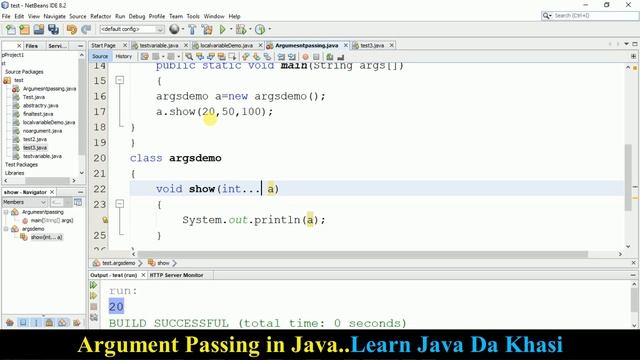Switch to Files panel tab
640x360 pixels.
(31, 46)
